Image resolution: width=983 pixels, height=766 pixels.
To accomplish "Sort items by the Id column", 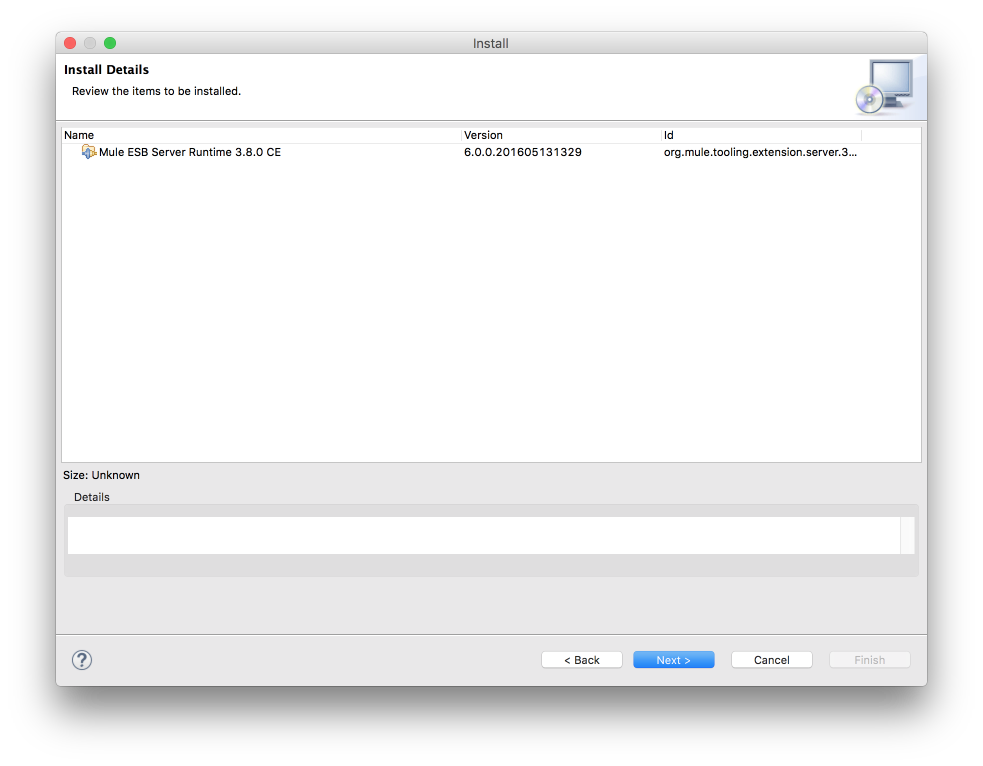I will pyautogui.click(x=761, y=135).
